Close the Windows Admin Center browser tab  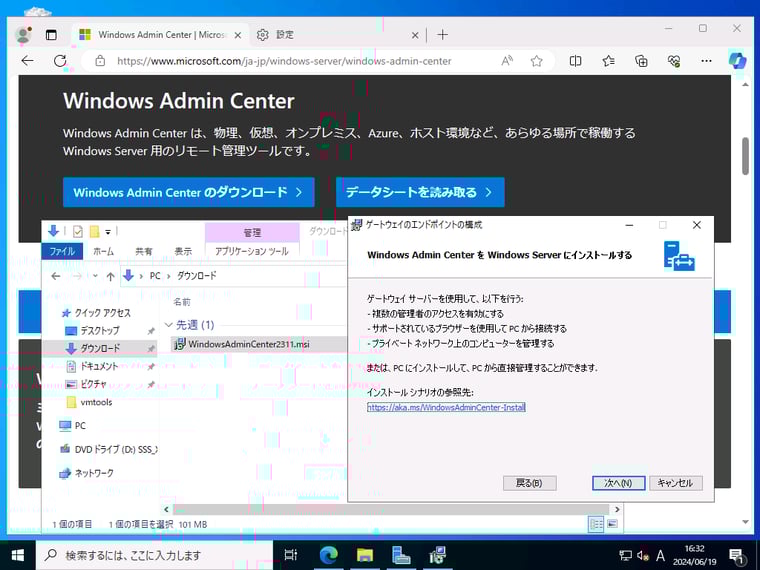238,35
